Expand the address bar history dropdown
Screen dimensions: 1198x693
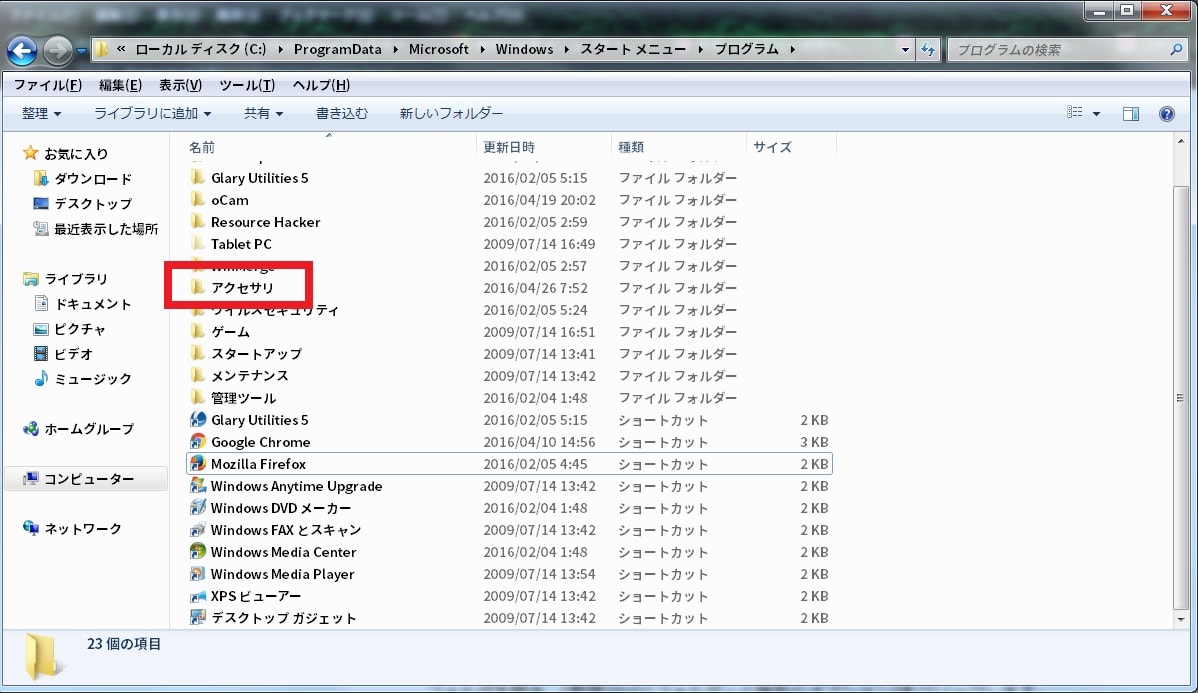905,50
